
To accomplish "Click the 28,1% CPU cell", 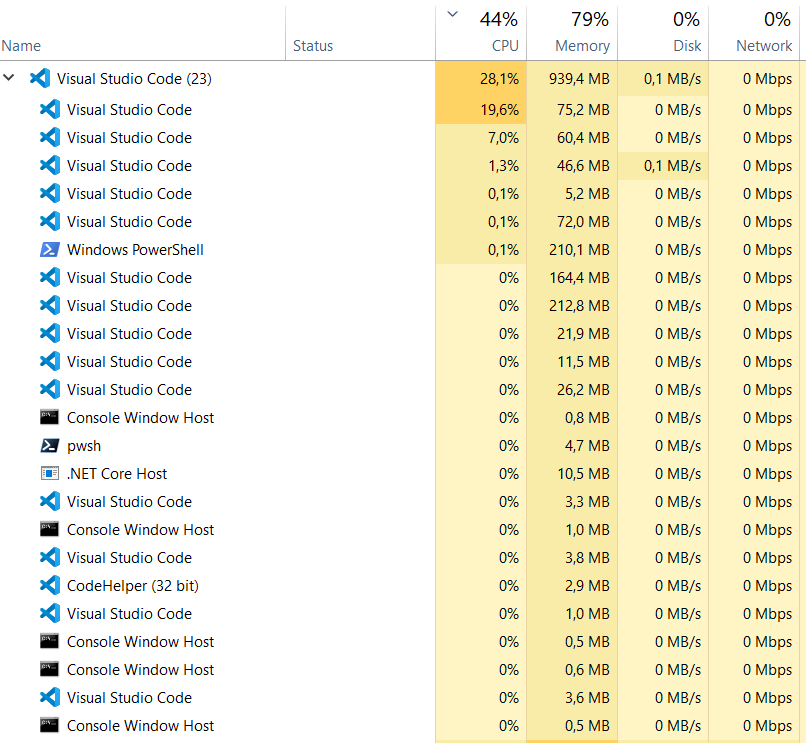I will pyautogui.click(x=481, y=79).
